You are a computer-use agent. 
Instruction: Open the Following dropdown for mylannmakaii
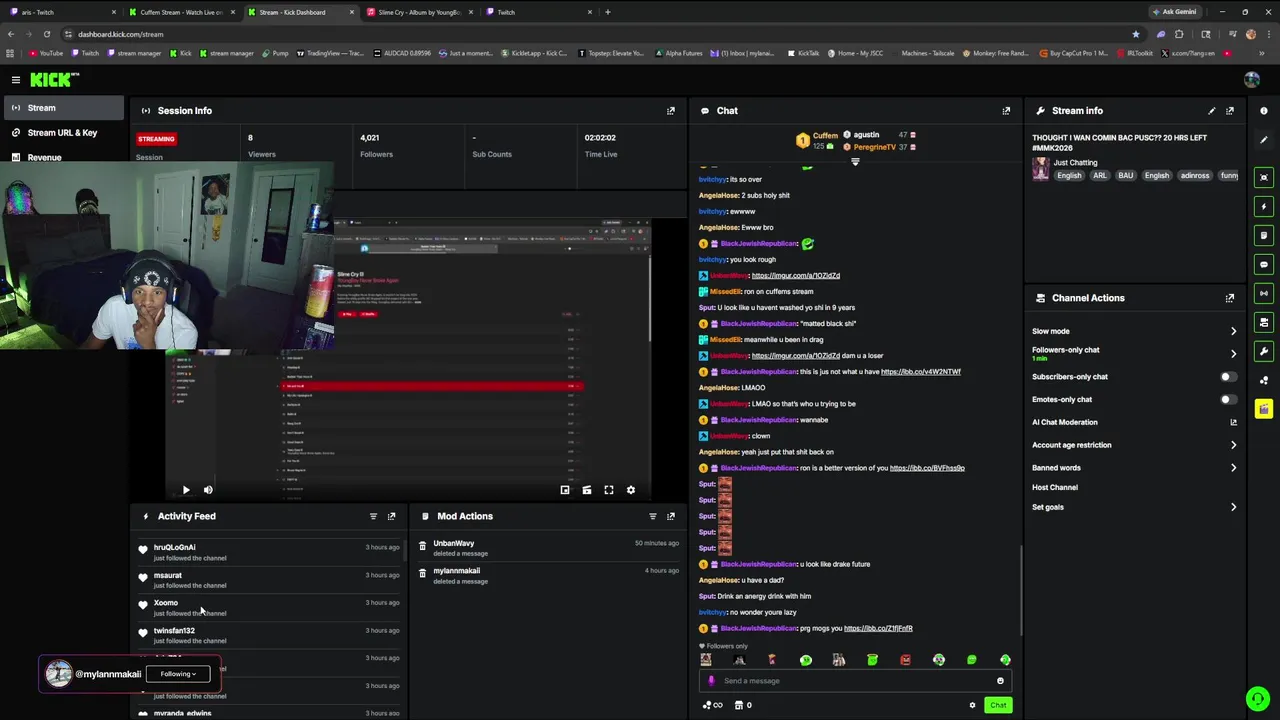coord(179,674)
